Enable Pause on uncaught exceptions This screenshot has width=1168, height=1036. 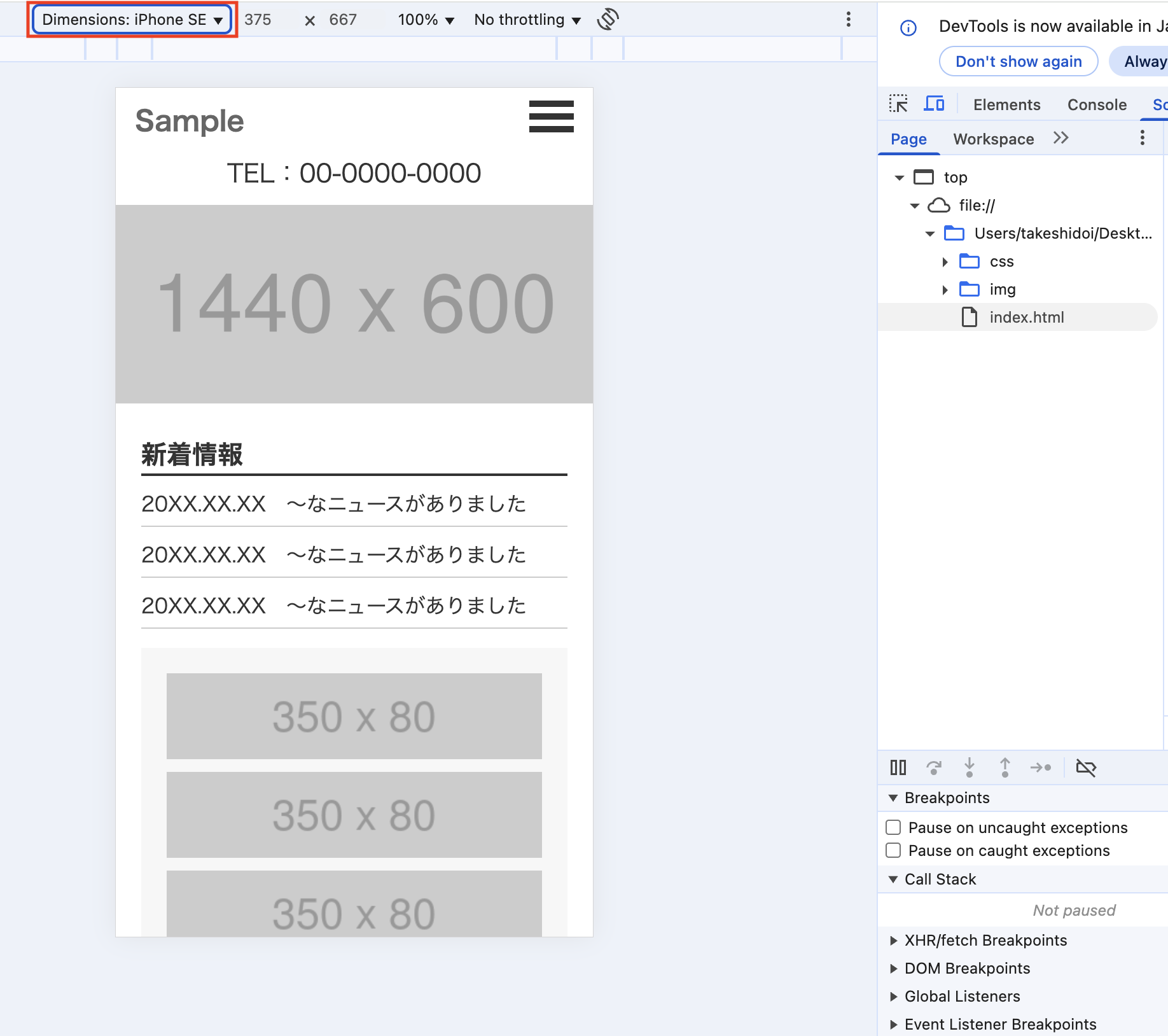pyautogui.click(x=893, y=827)
